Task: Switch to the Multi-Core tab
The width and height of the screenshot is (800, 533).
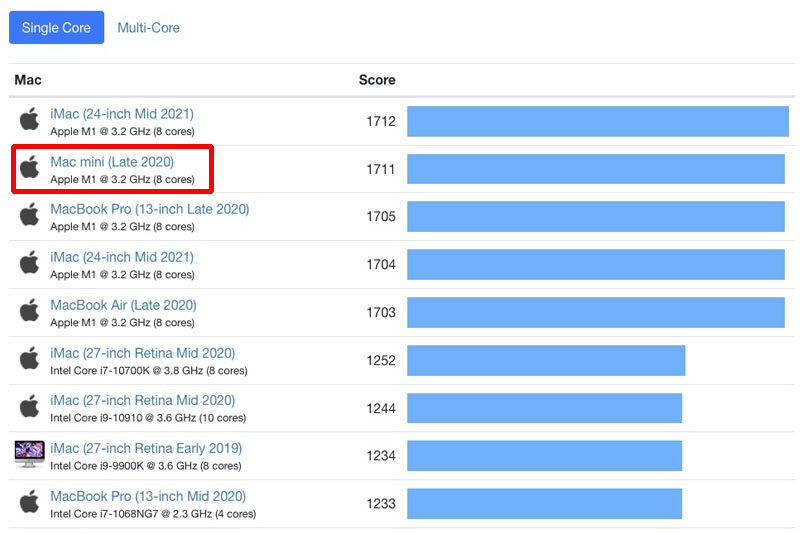Action: pos(148,28)
